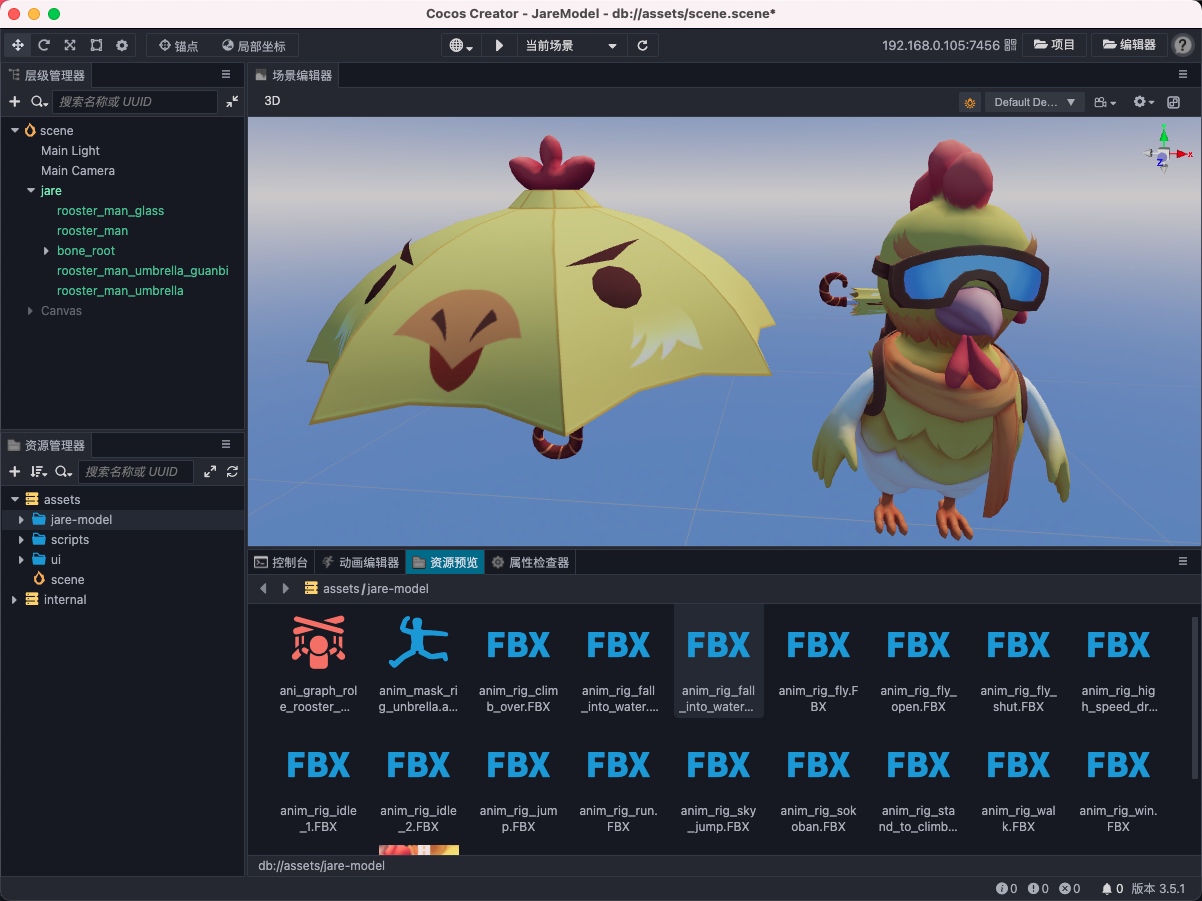Switch to the 控制台 console tab

coord(281,561)
